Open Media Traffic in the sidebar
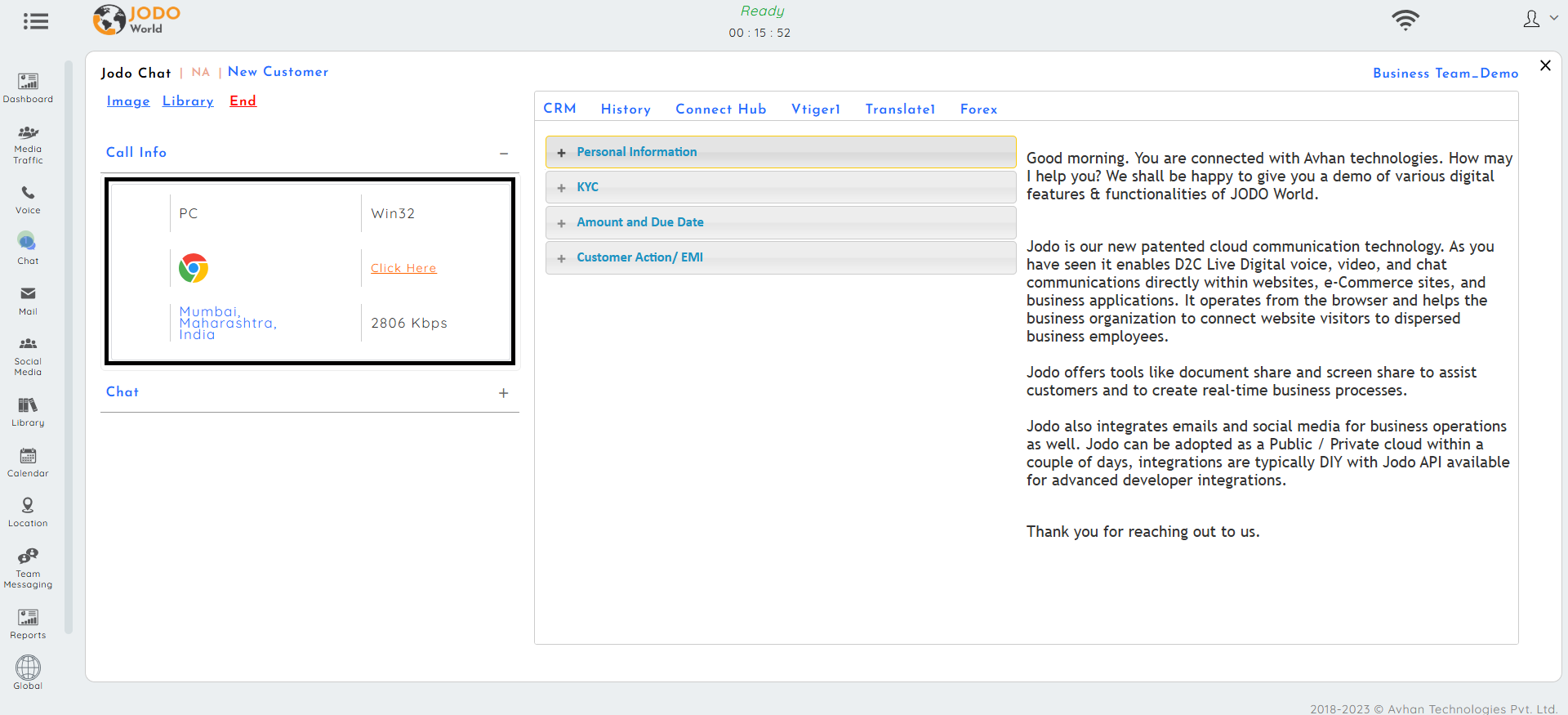Viewport: 1568px width, 715px height. coord(28,145)
